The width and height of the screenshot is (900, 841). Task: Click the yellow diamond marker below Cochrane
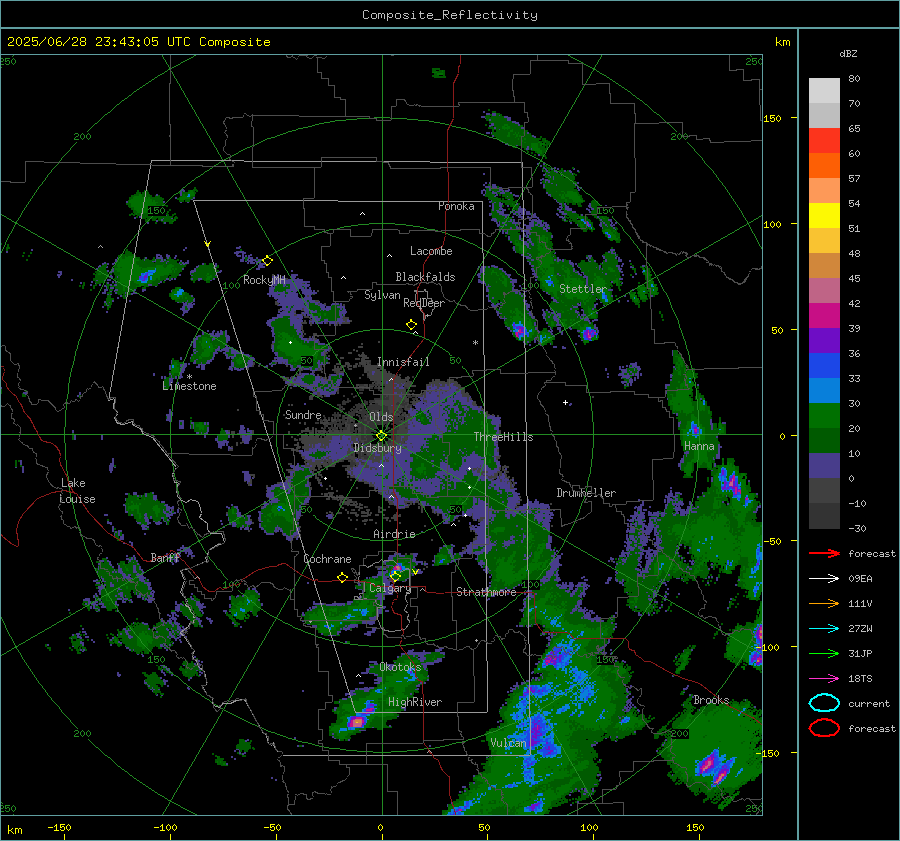coord(342,577)
